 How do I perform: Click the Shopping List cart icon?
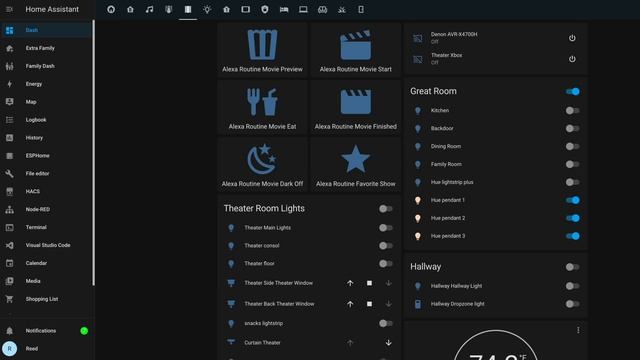tap(9, 299)
